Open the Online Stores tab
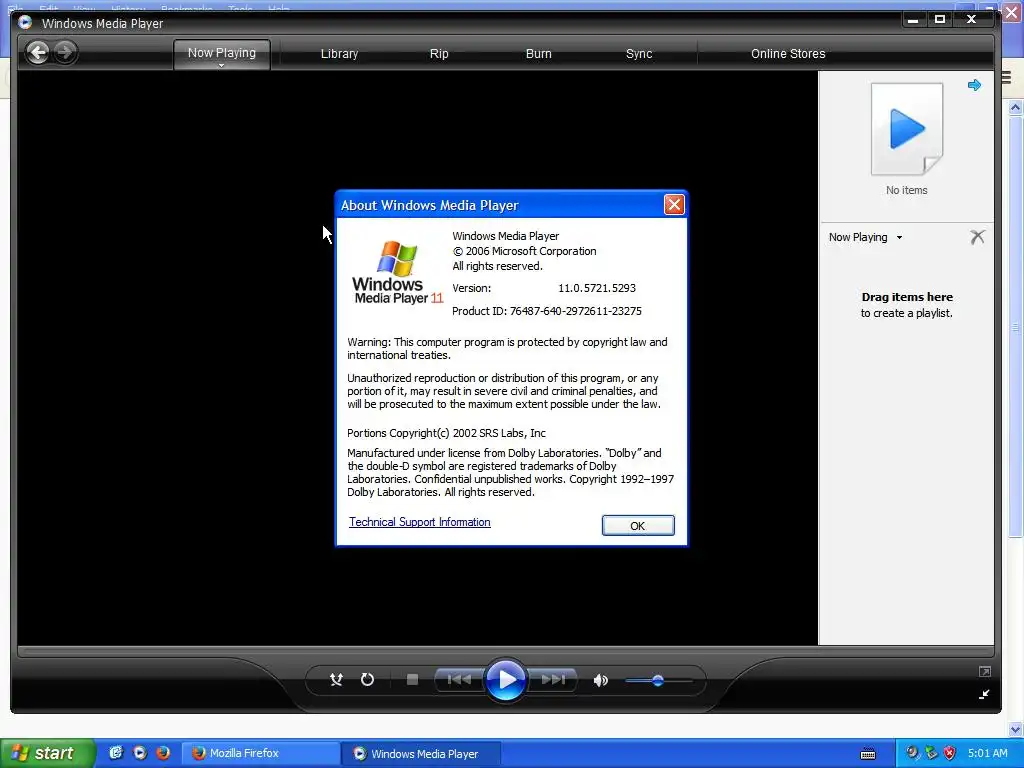 pyautogui.click(x=788, y=54)
